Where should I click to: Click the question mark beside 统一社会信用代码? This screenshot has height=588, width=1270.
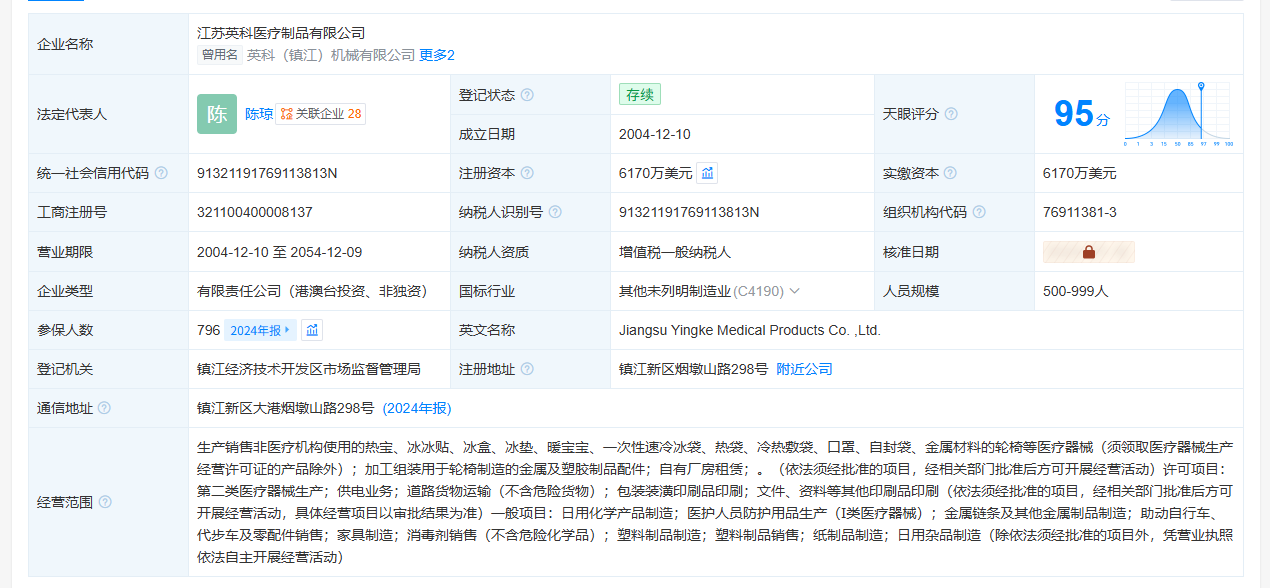[x=161, y=173]
